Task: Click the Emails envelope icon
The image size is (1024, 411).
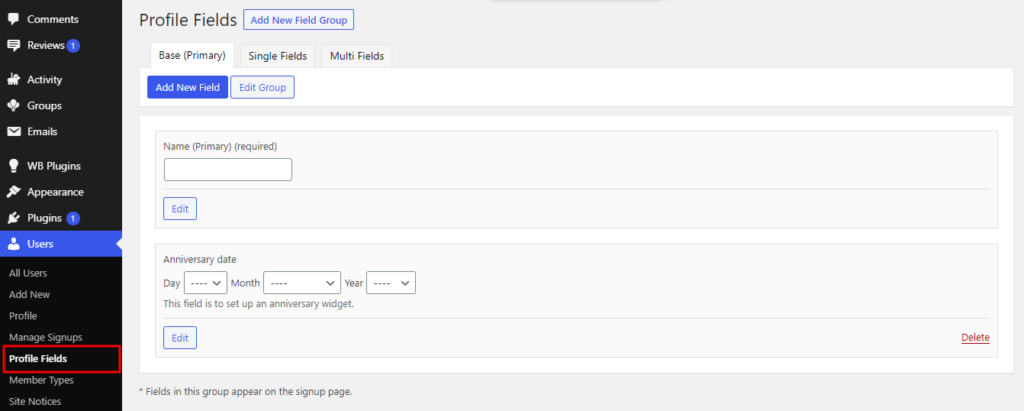Action: (x=13, y=132)
